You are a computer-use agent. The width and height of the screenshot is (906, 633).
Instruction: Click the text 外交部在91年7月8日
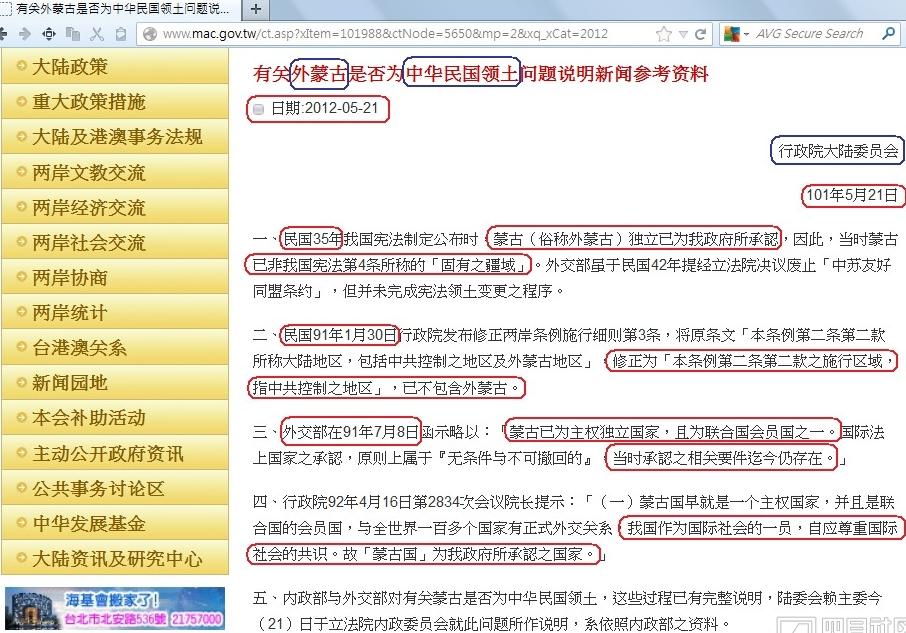point(351,432)
